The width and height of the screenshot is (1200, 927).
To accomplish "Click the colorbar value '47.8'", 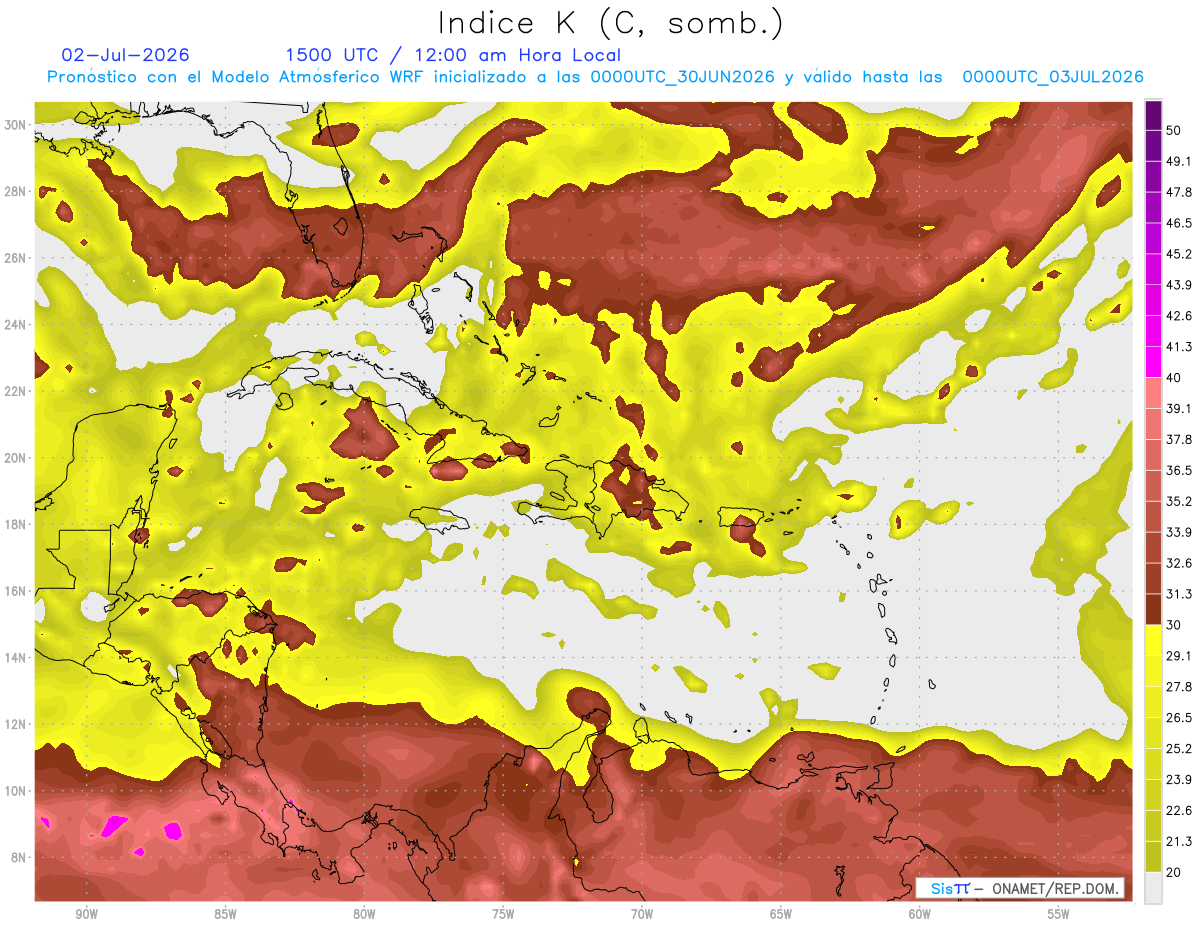I will 1178,192.
